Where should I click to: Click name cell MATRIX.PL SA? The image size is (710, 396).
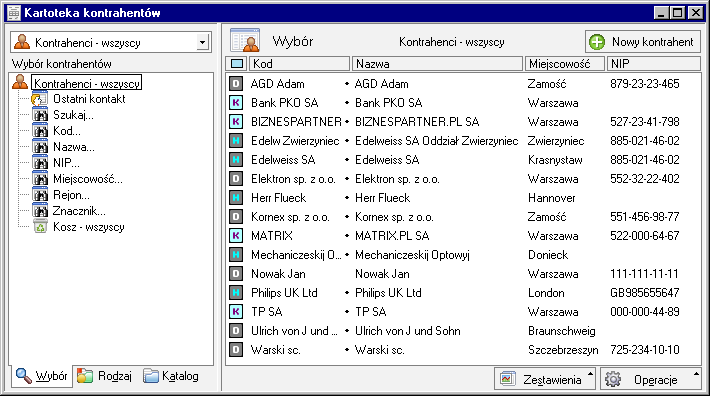coord(392,236)
